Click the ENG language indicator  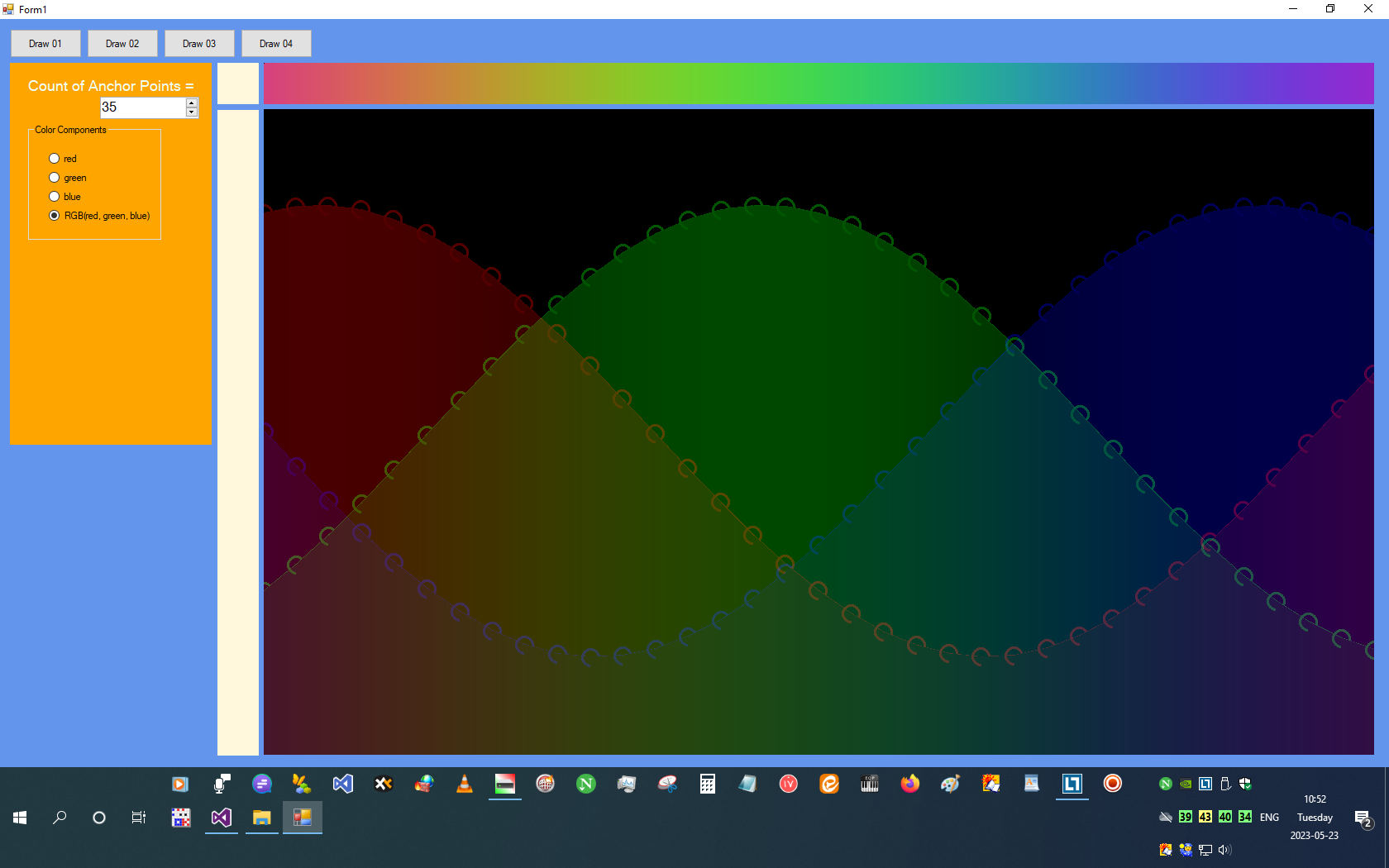(x=1269, y=818)
